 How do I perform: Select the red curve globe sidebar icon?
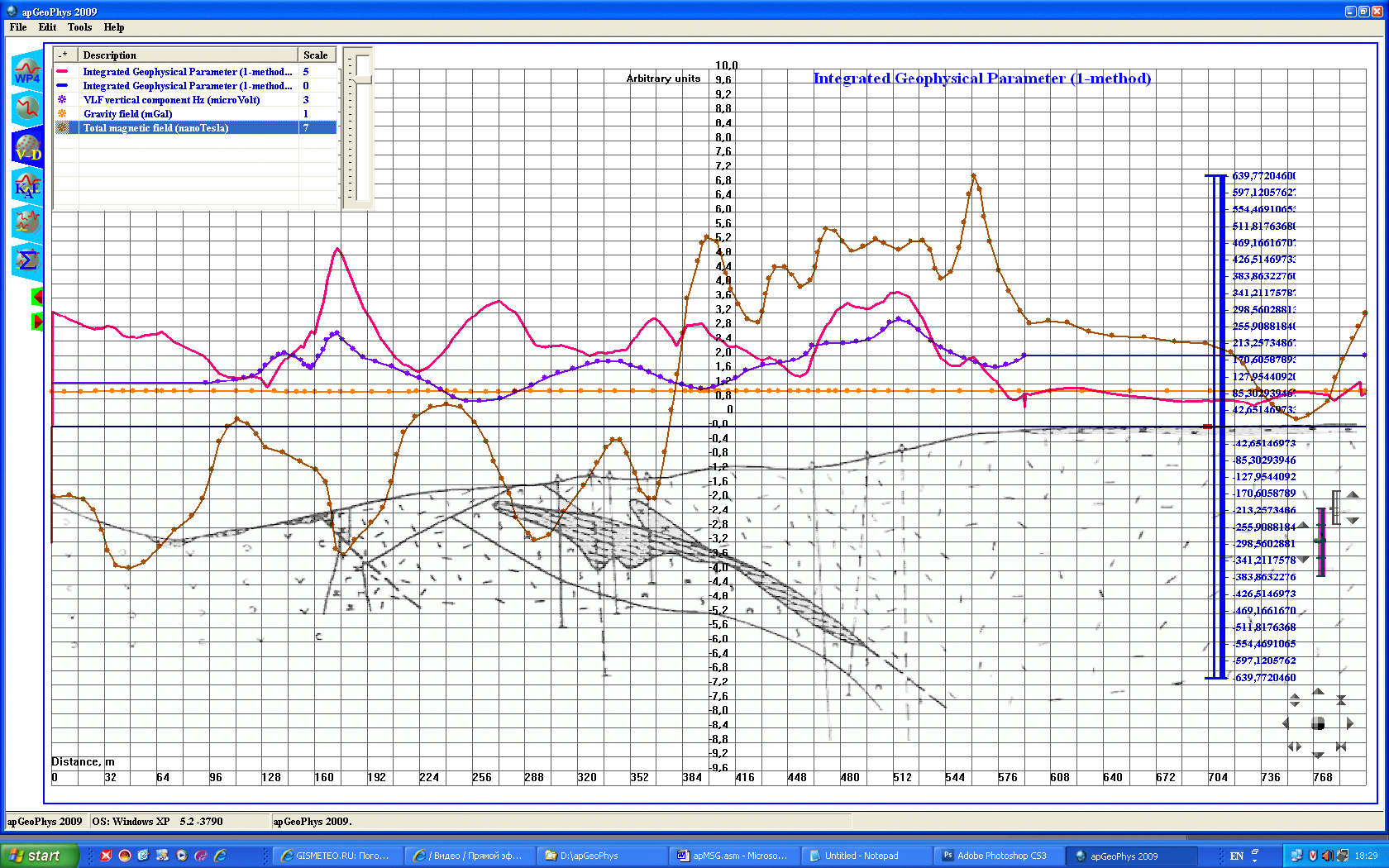[x=27, y=108]
